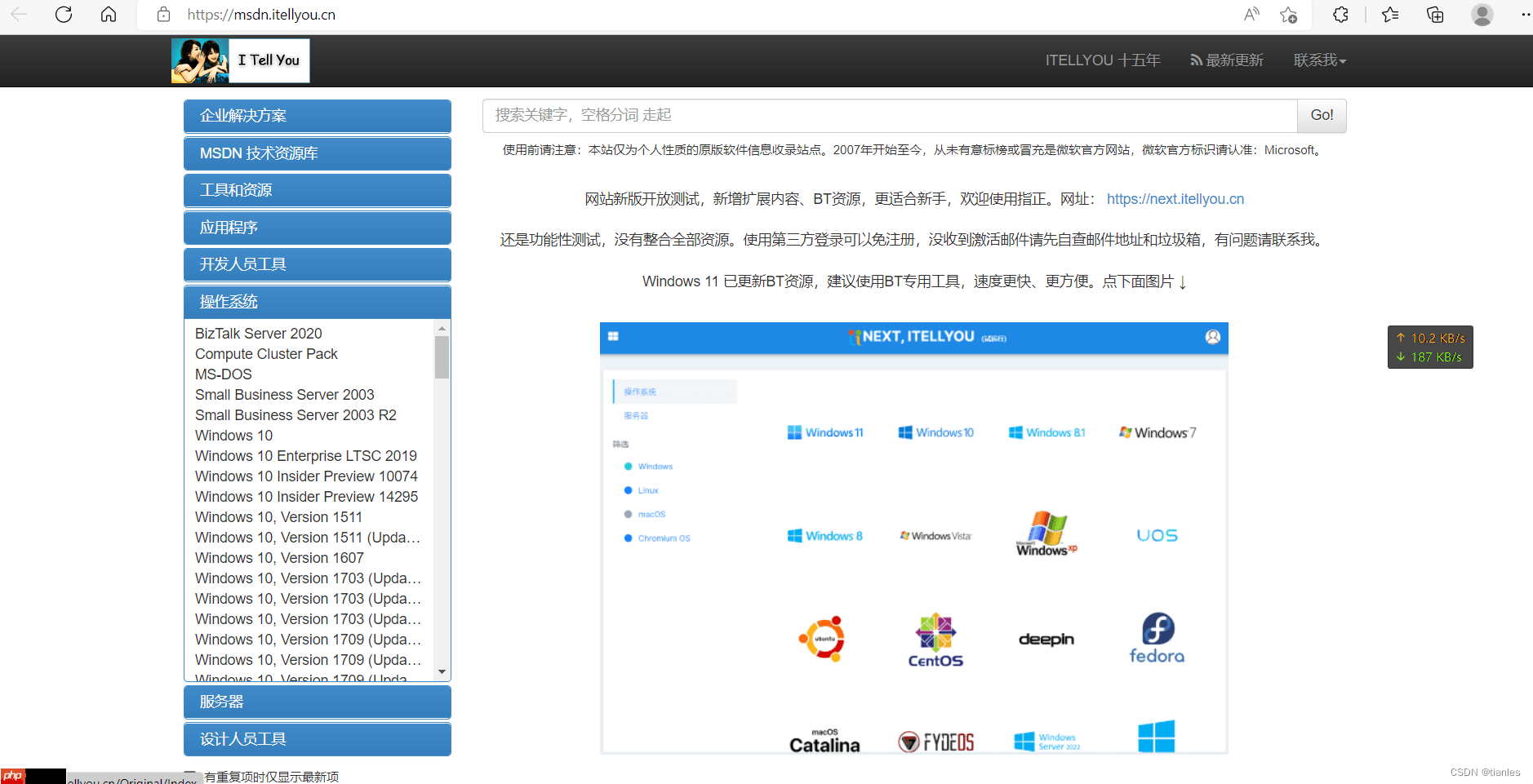Select Small Business Server 2003 R2
This screenshot has height=784, width=1533.
[295, 415]
